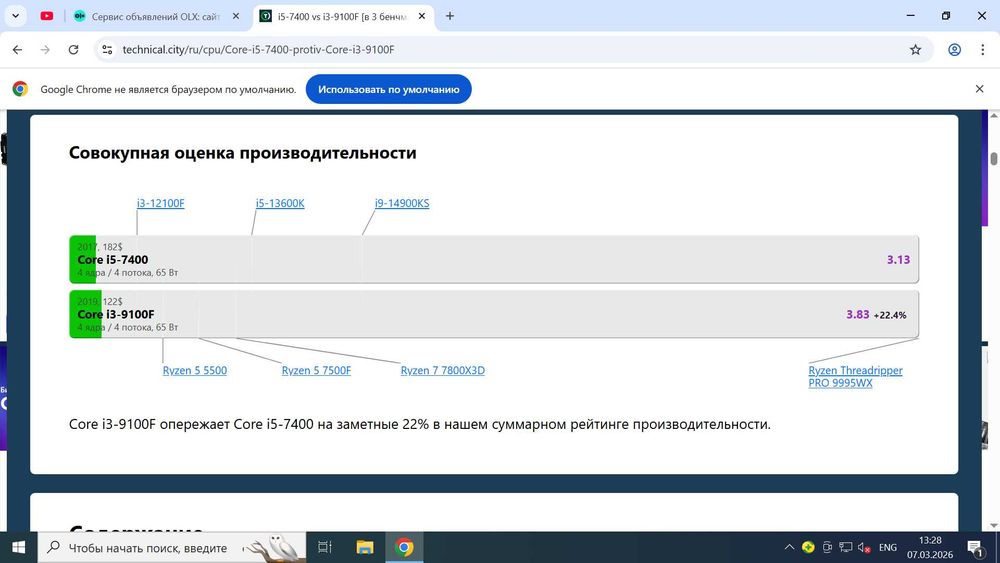Open the tab search dropdown arrow

(15, 16)
